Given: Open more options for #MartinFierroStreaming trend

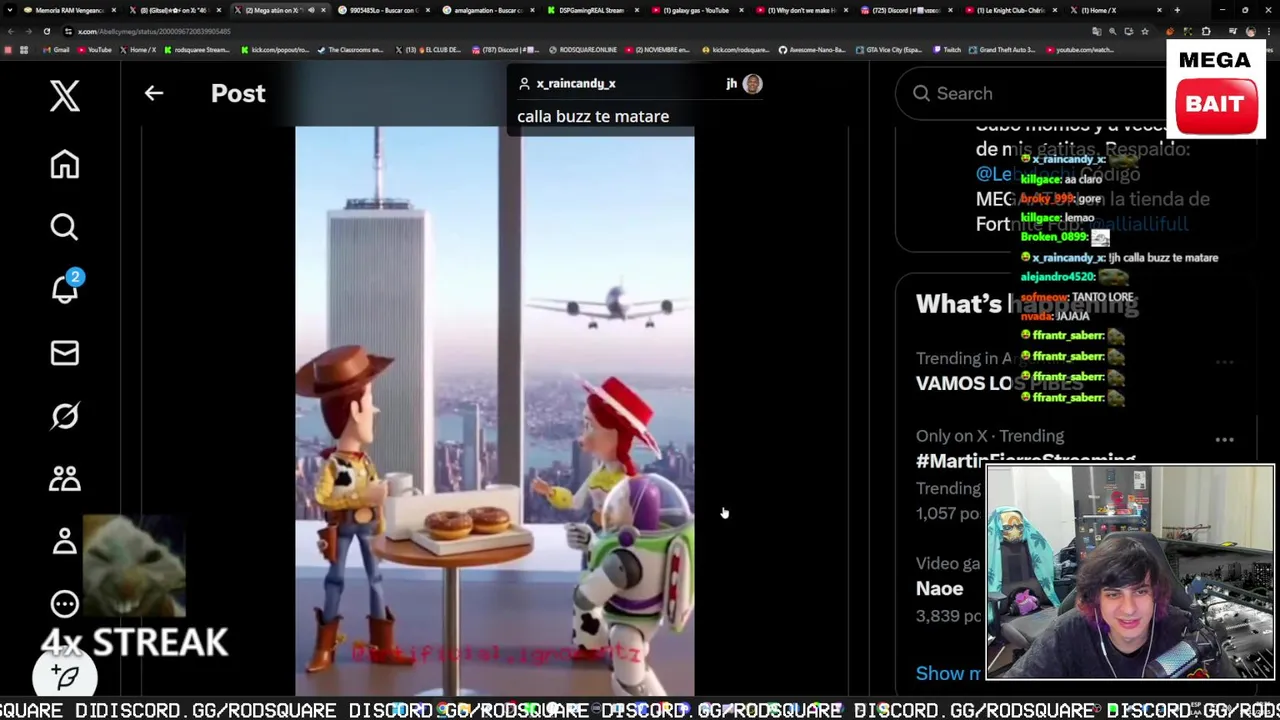Looking at the screenshot, I should (1224, 439).
